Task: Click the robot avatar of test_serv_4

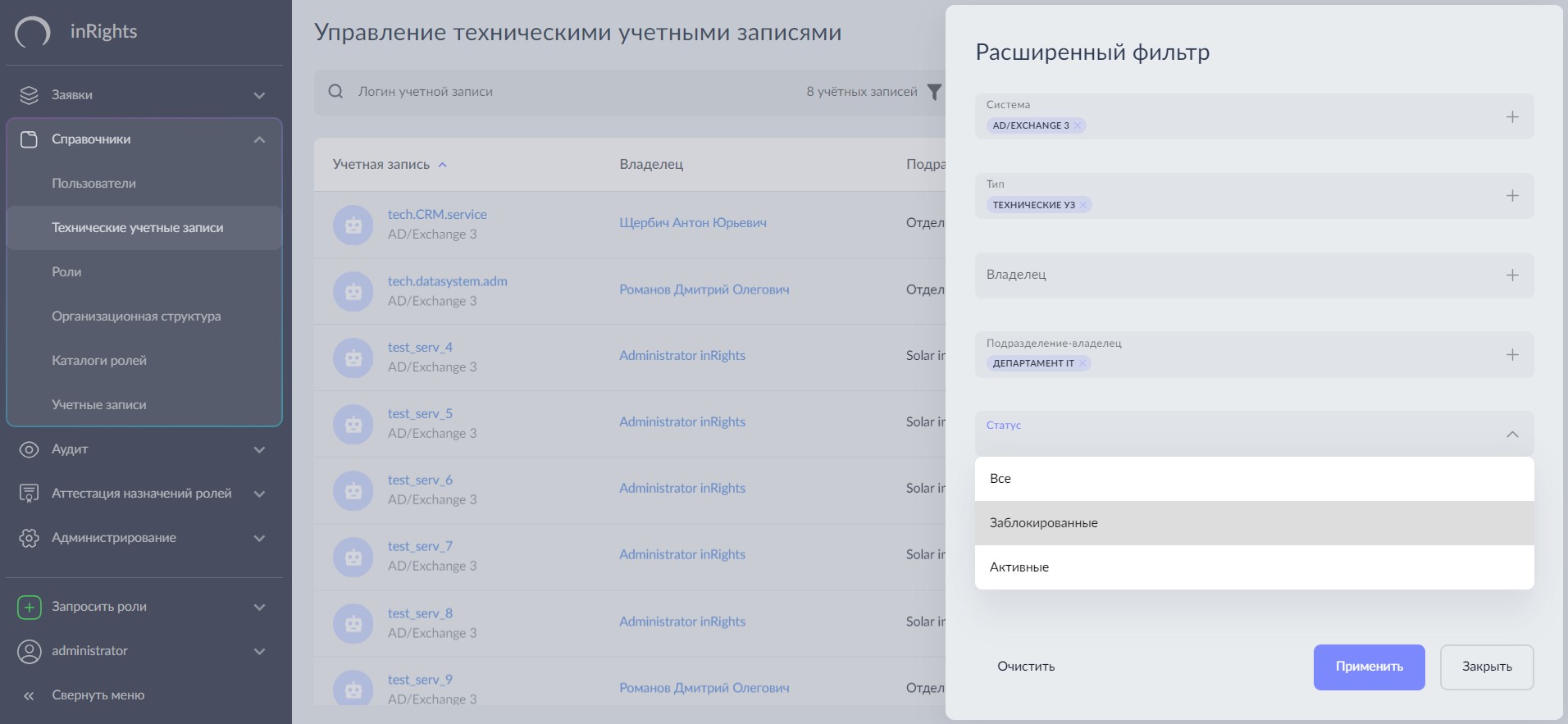Action: pos(353,357)
